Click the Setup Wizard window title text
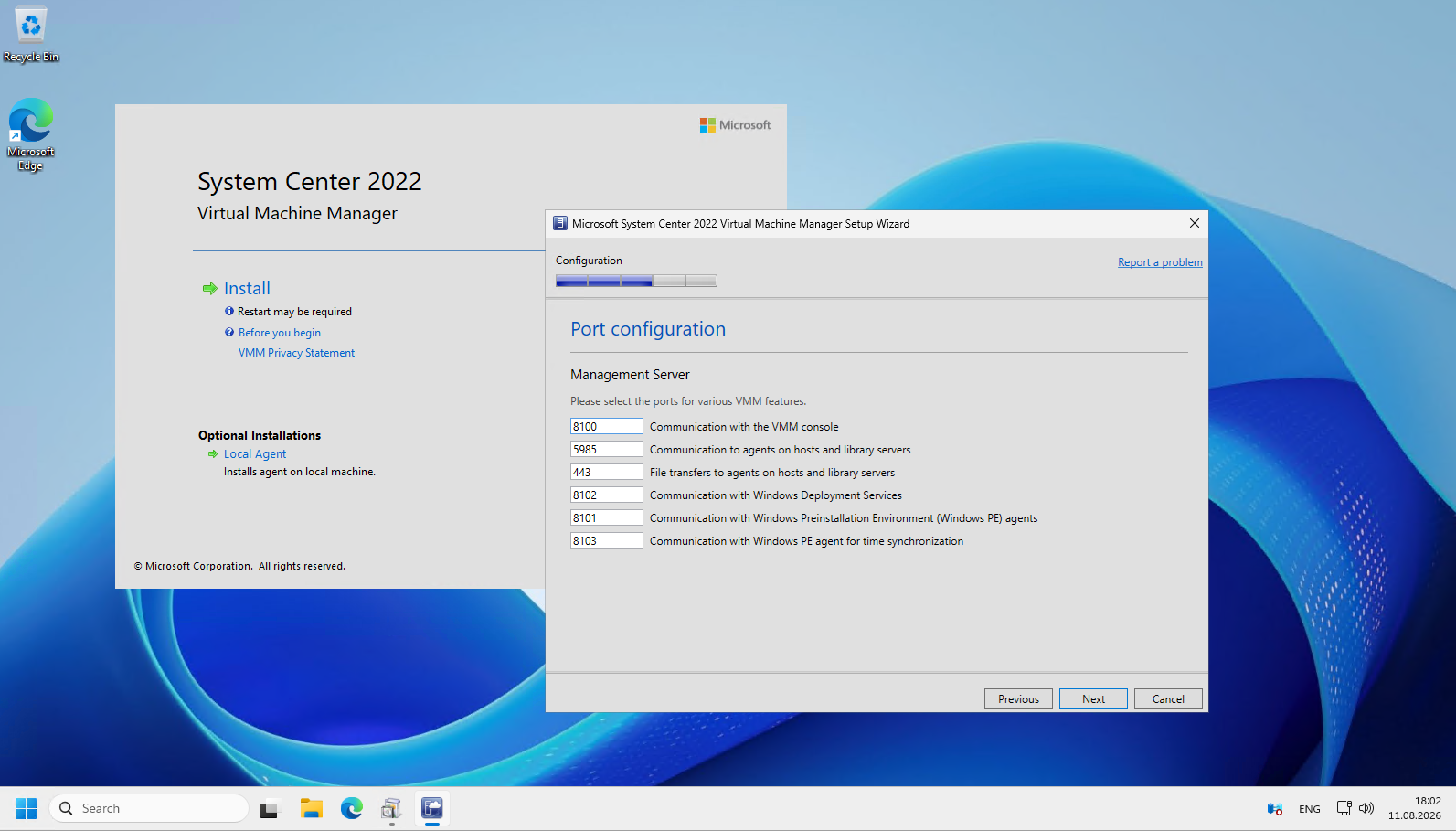This screenshot has width=1456, height=831. coord(740,223)
